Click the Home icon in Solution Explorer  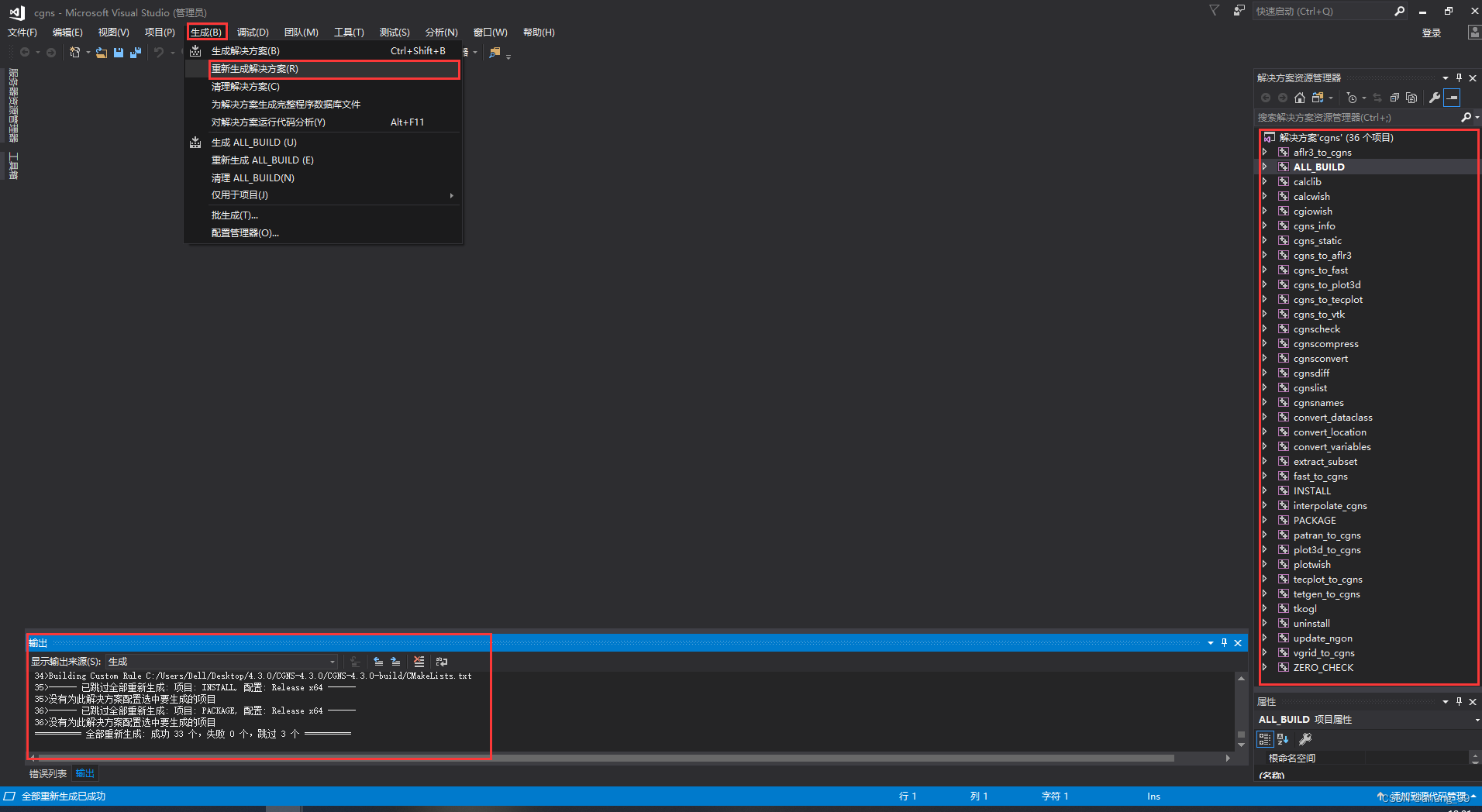[1300, 98]
